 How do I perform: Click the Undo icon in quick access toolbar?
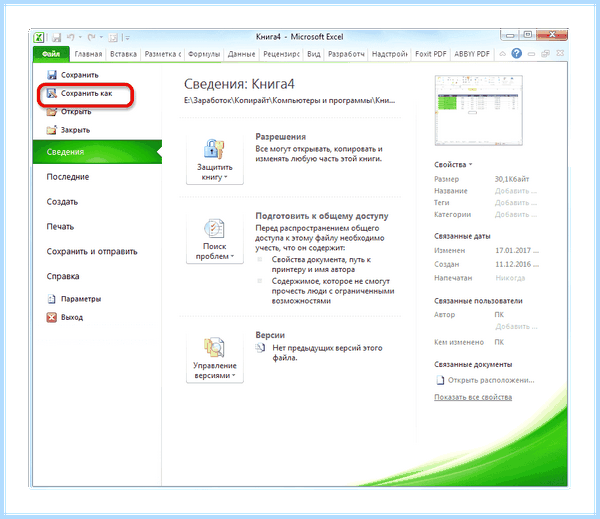70,37
